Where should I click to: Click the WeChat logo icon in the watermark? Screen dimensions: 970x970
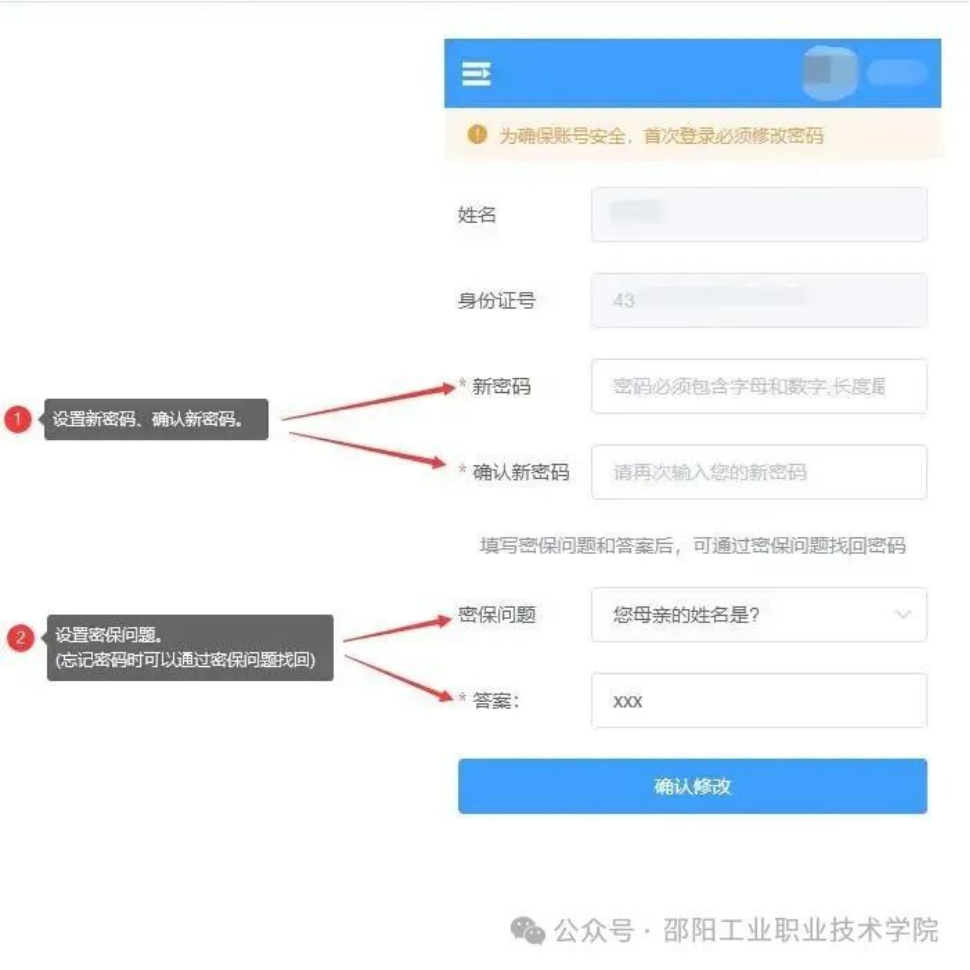pyautogui.click(x=527, y=930)
